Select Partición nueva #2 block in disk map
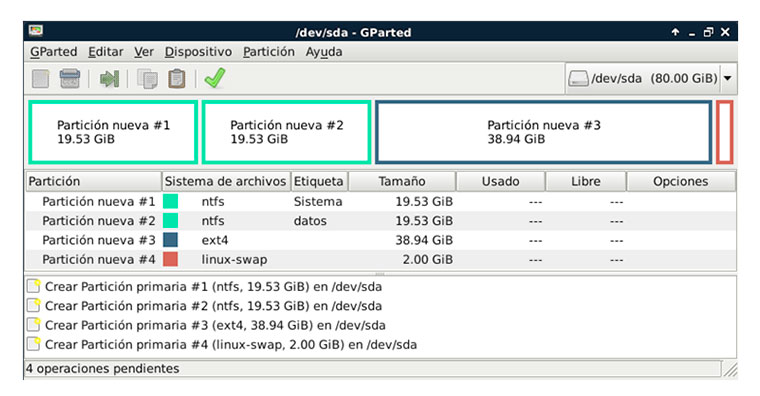760x396 pixels. (286, 132)
